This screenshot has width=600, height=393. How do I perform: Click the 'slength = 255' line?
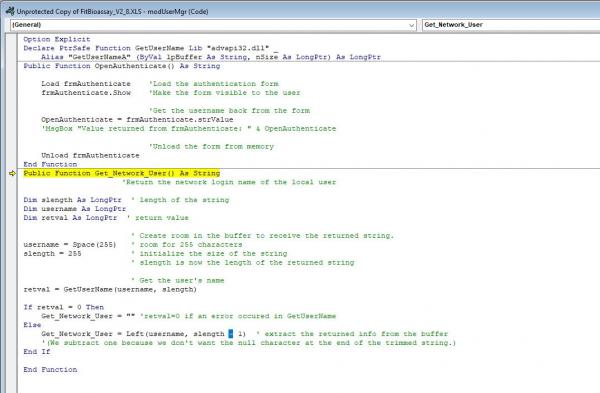[52, 254]
